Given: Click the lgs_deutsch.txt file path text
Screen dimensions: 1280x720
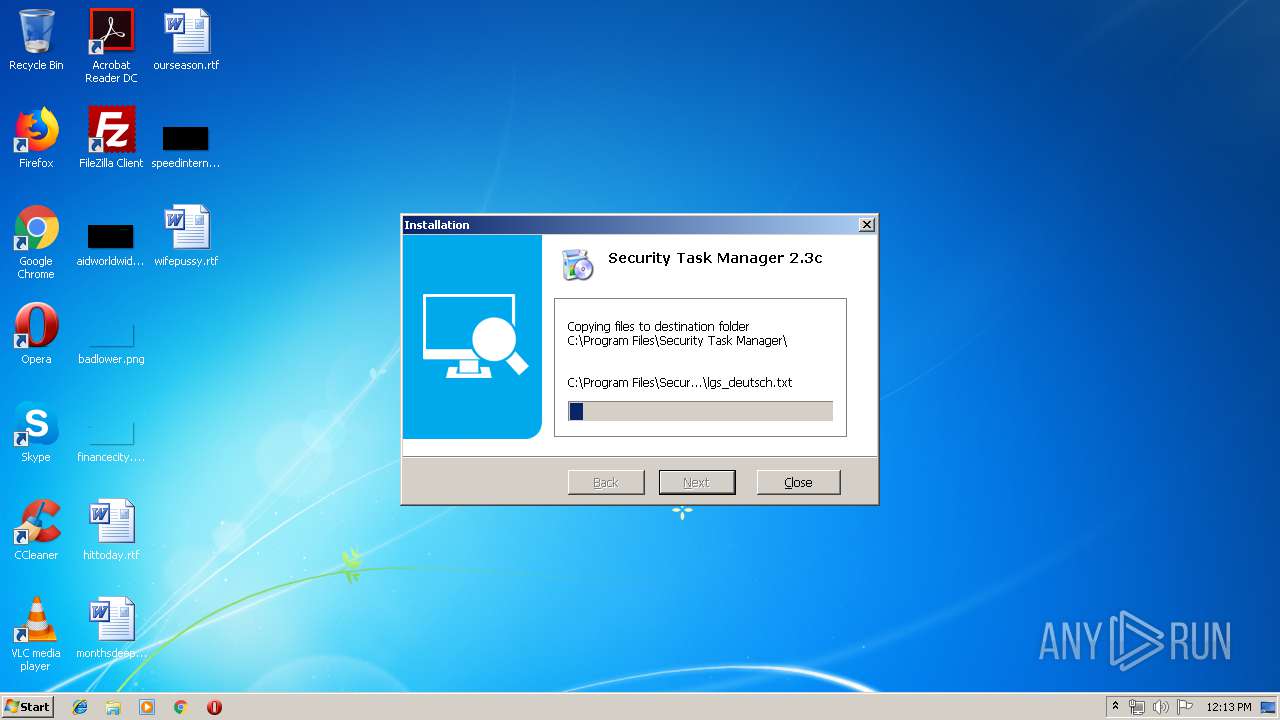Looking at the screenshot, I should pyautogui.click(x=680, y=382).
